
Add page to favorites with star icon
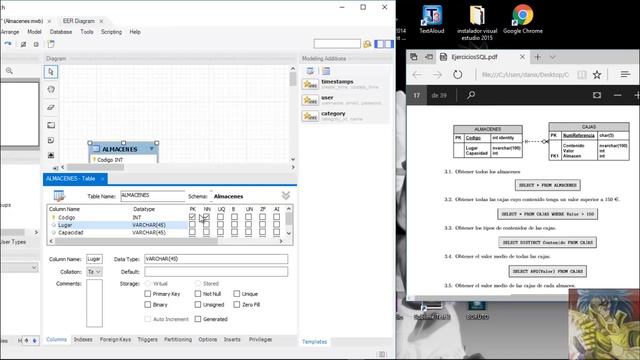(x=597, y=74)
